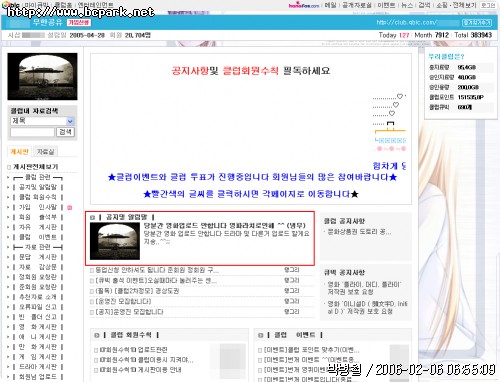Click the 검색 button in sidebar search
This screenshot has width=500, height=382.
(65, 132)
